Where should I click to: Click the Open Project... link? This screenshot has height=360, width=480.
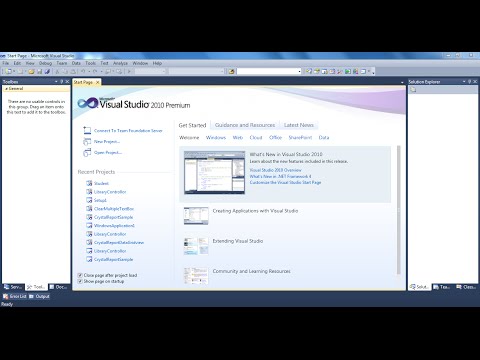tap(108, 152)
